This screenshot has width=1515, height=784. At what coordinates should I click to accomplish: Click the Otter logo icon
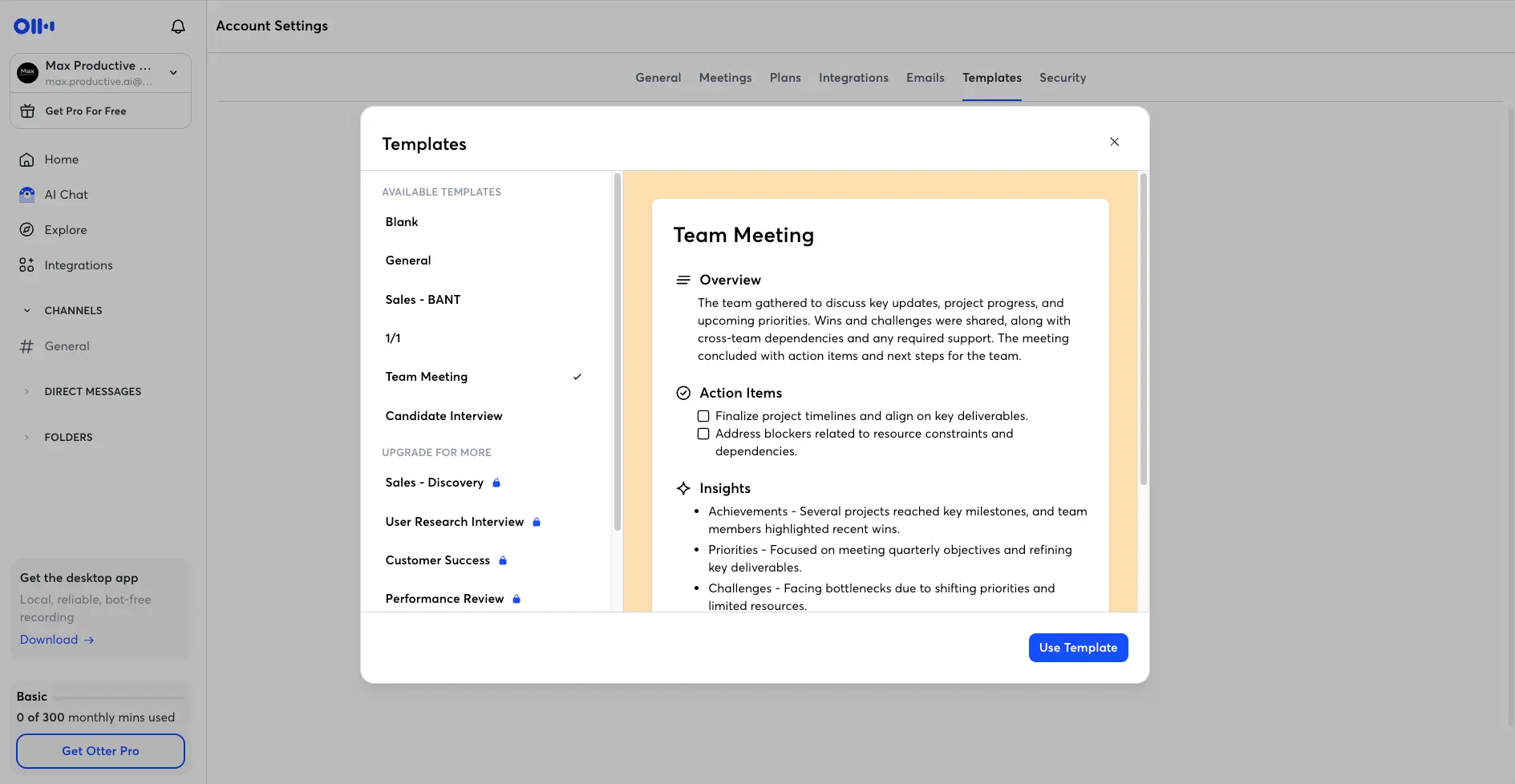tap(34, 26)
